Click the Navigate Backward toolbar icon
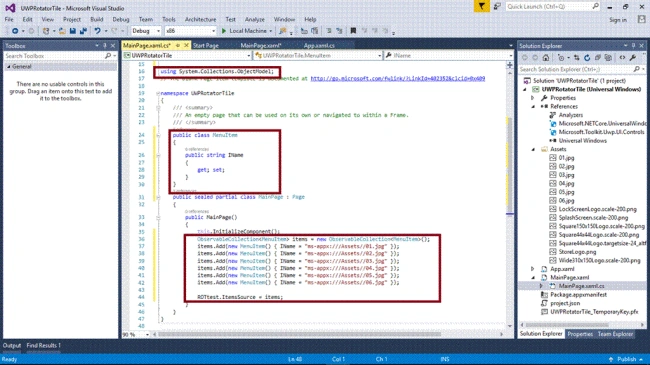Screen dimensions: 650x365 15,31
